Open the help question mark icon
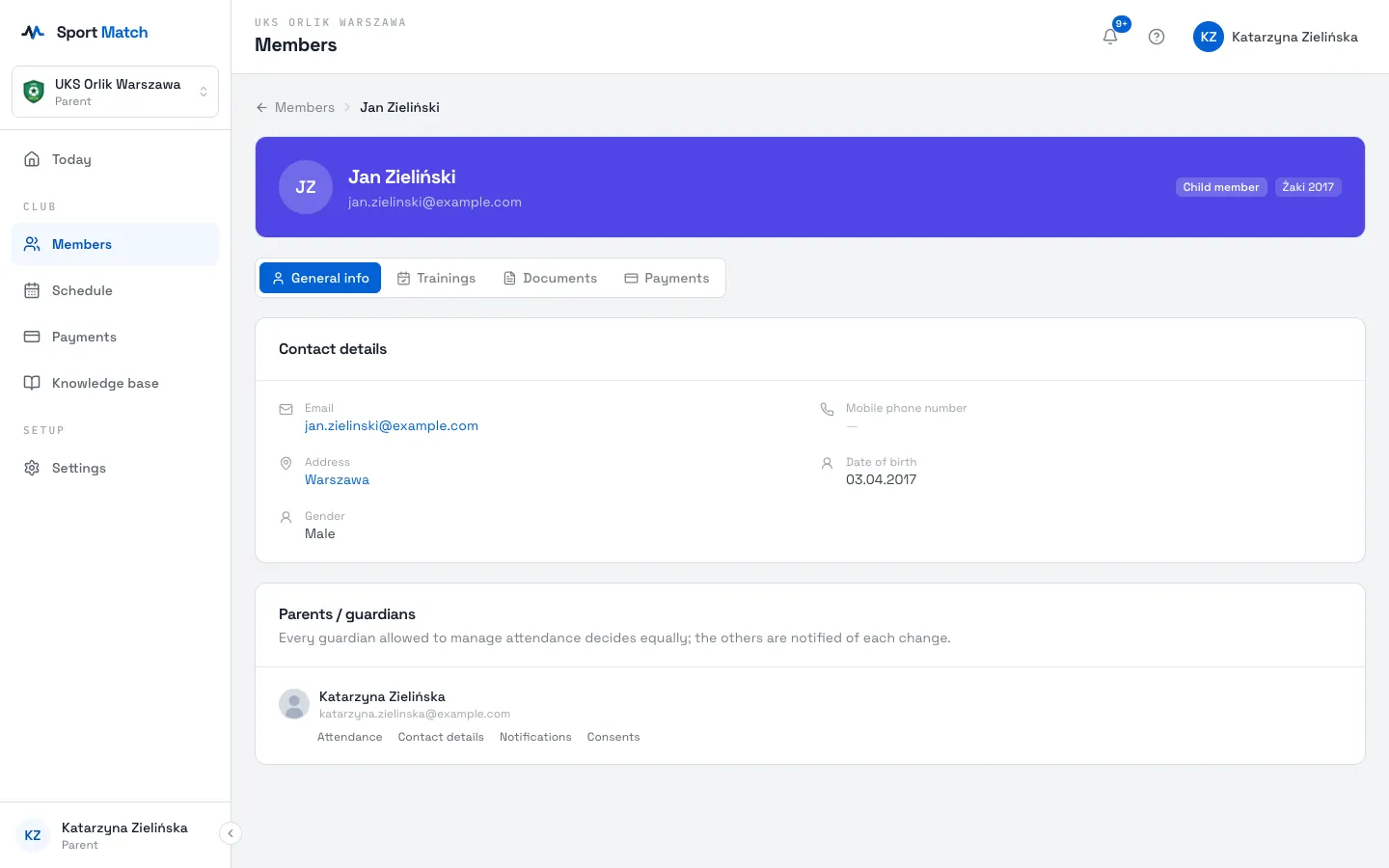Viewport: 1389px width, 868px height. pos(1157,37)
